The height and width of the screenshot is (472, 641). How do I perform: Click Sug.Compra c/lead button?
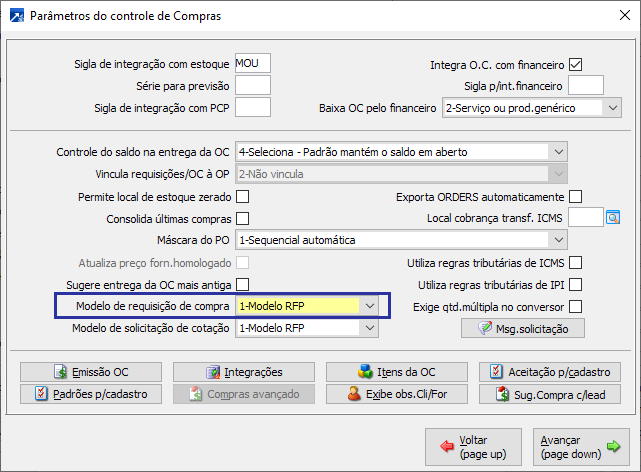tap(550, 394)
